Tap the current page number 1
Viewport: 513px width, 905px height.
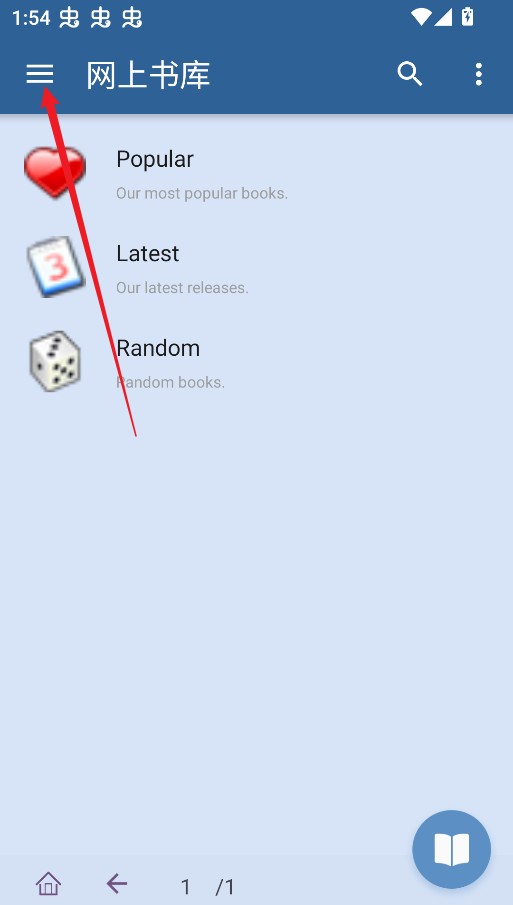(x=185, y=886)
